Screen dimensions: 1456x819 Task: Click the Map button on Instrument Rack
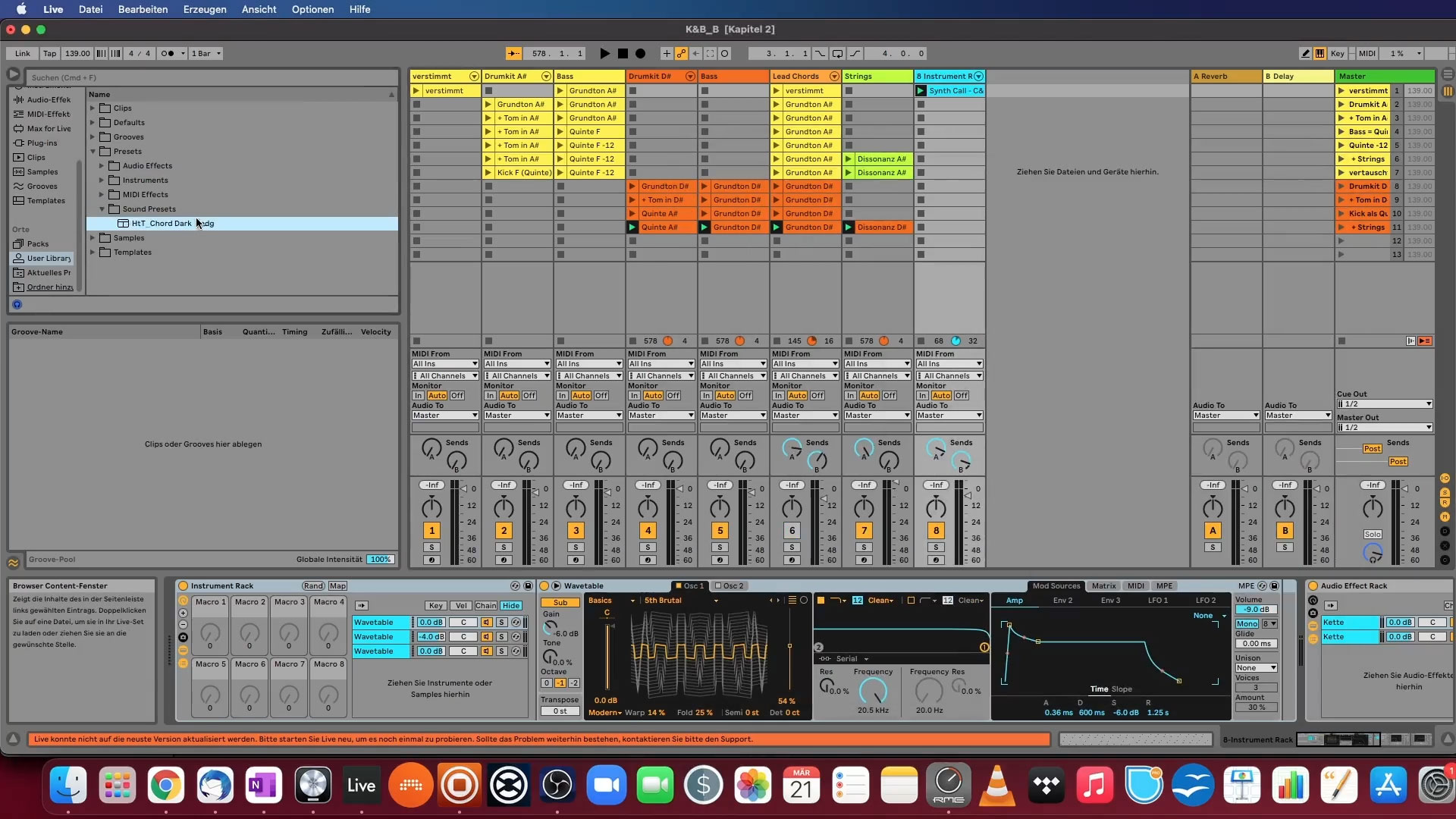point(337,586)
